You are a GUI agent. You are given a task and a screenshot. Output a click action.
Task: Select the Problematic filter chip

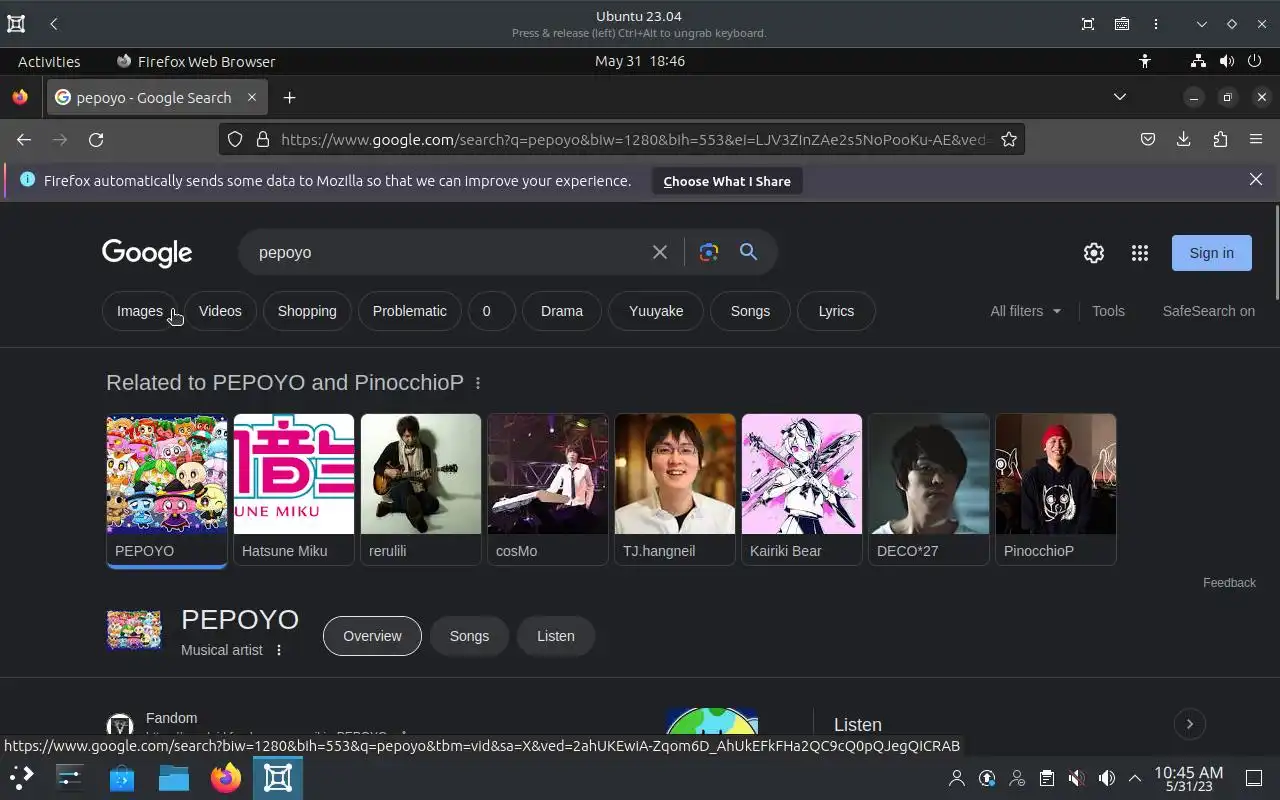click(x=410, y=311)
